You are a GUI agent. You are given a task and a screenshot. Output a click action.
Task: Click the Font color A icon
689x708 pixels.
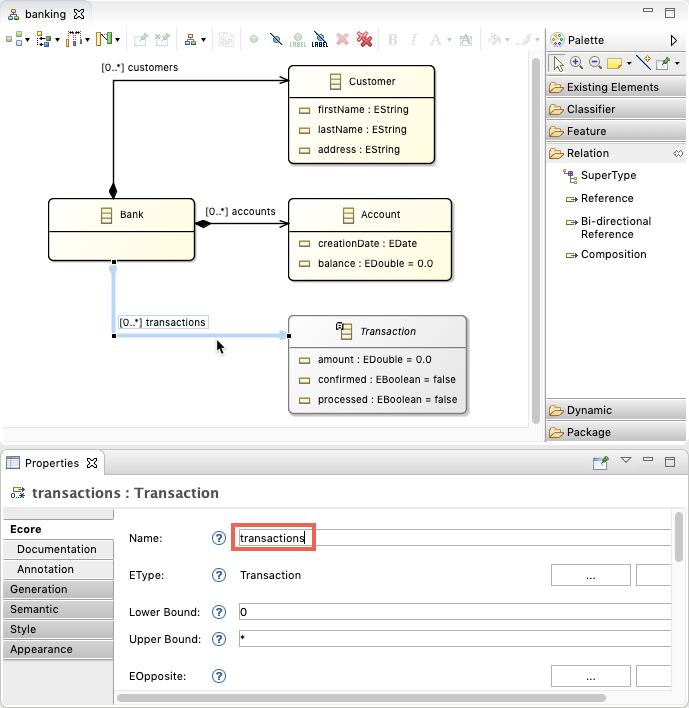coord(435,40)
